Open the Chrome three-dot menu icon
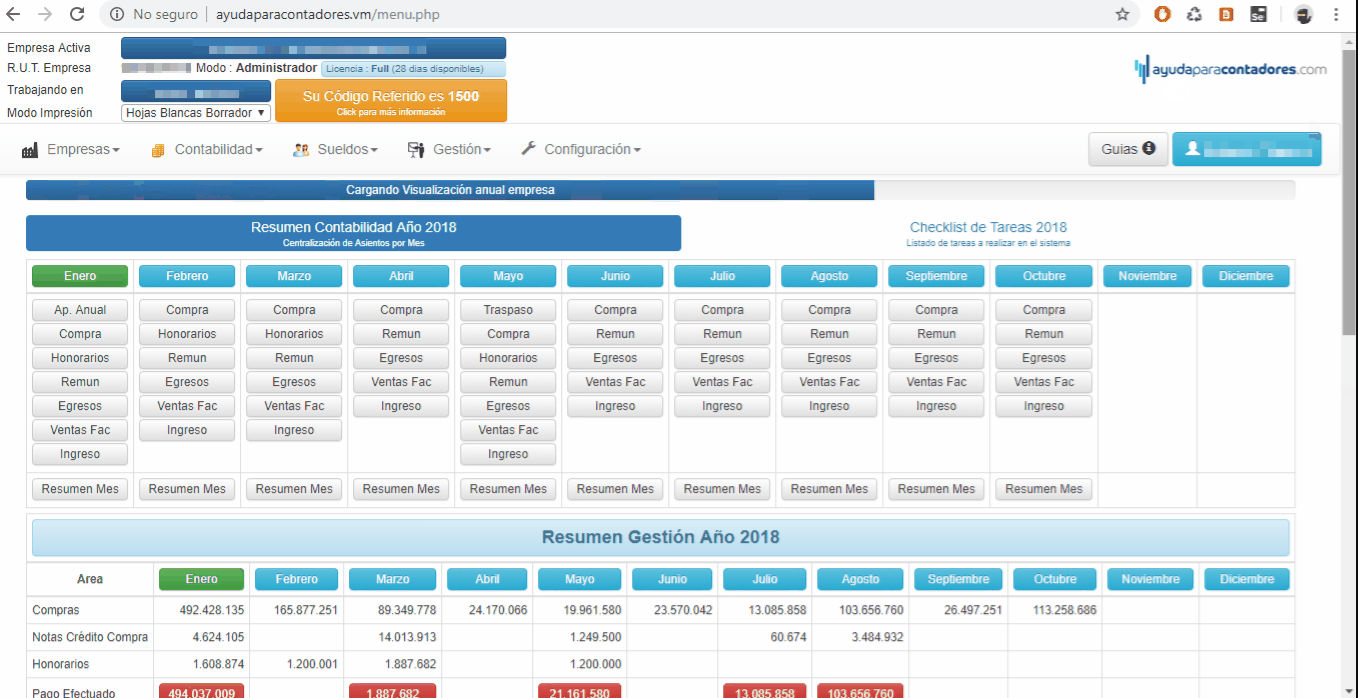1358x698 pixels. point(1336,14)
